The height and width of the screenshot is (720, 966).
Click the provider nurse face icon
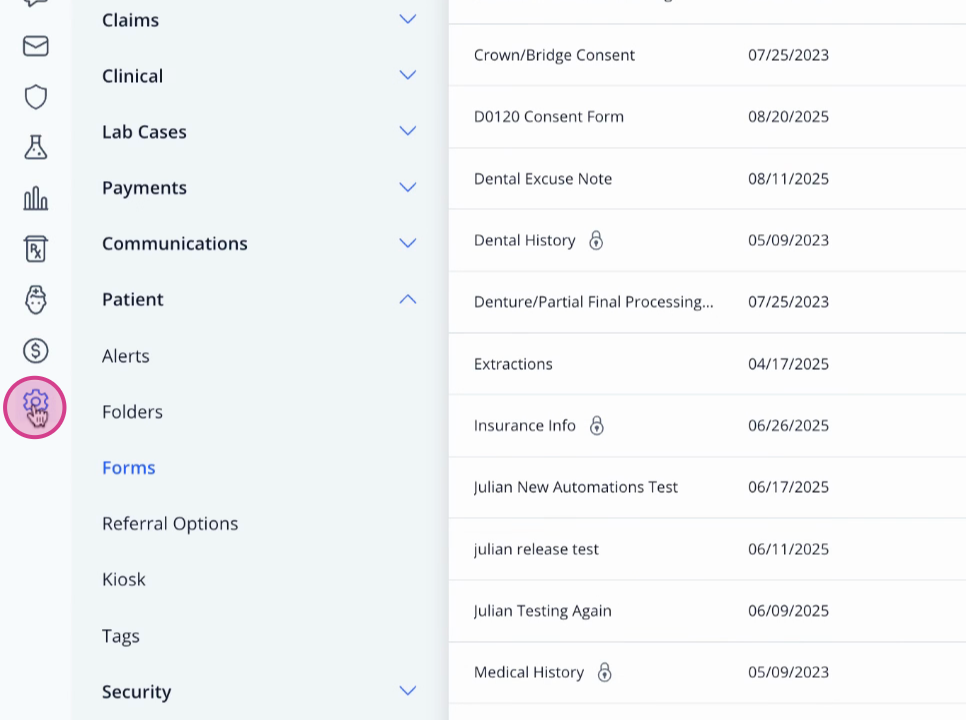(x=36, y=300)
